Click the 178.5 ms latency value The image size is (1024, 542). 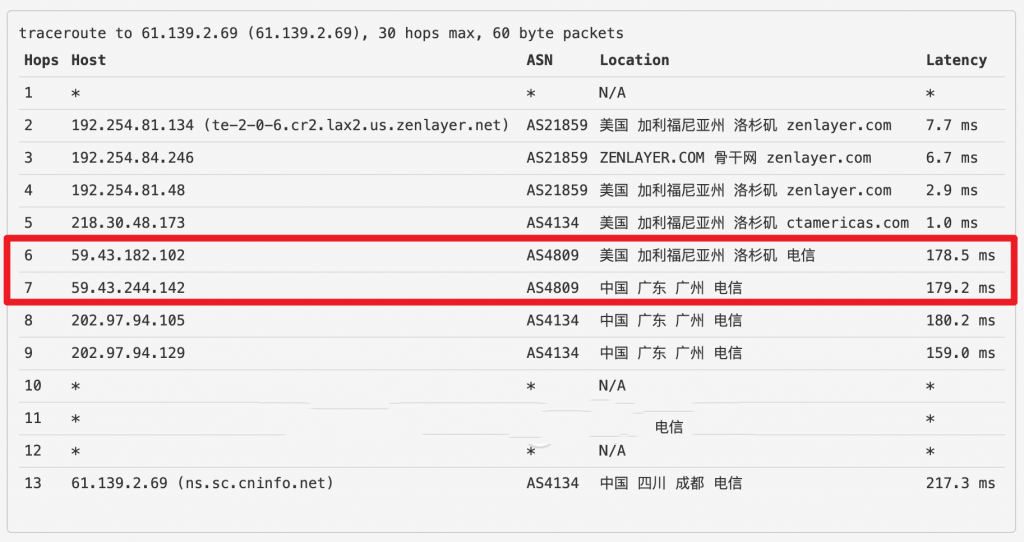click(960, 255)
